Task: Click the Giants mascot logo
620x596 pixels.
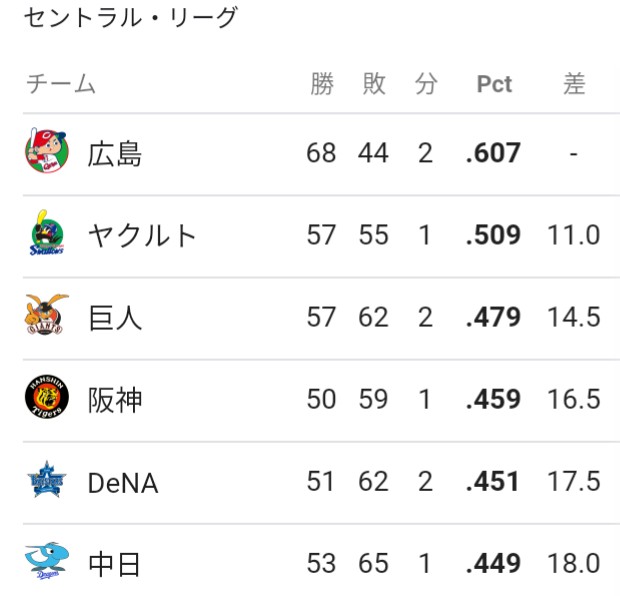Action: 47,315
